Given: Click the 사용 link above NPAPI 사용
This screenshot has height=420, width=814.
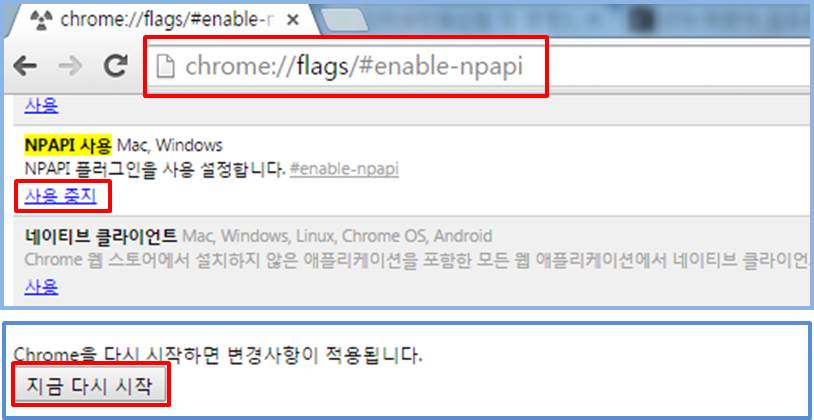Looking at the screenshot, I should click(42, 106).
